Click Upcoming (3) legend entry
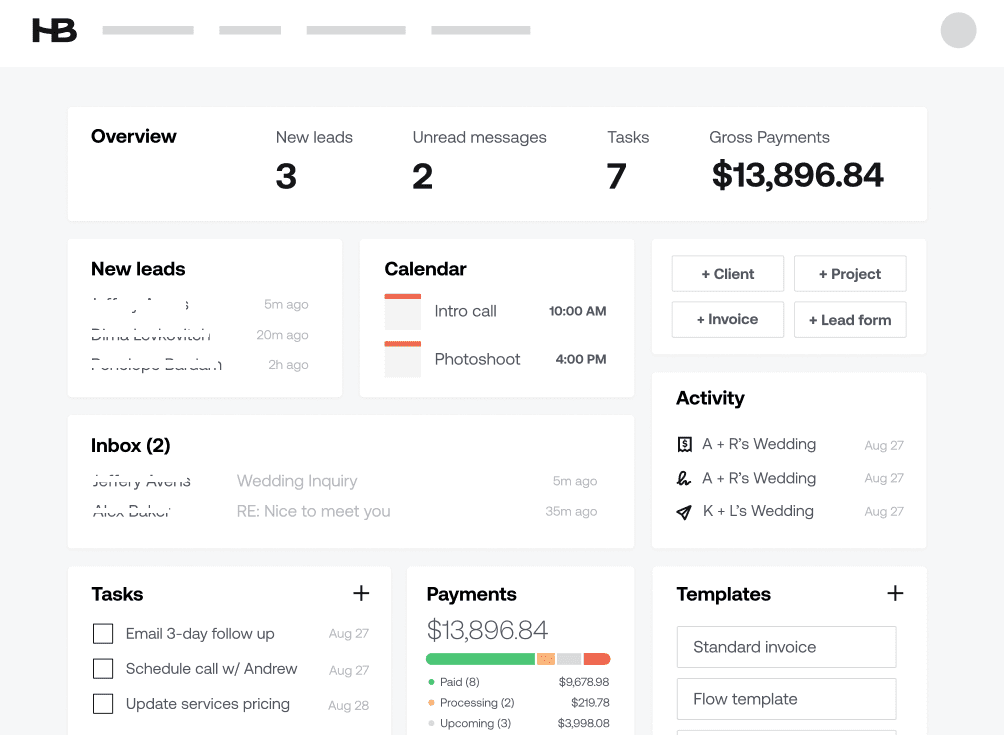This screenshot has width=1004, height=735. tap(469, 723)
